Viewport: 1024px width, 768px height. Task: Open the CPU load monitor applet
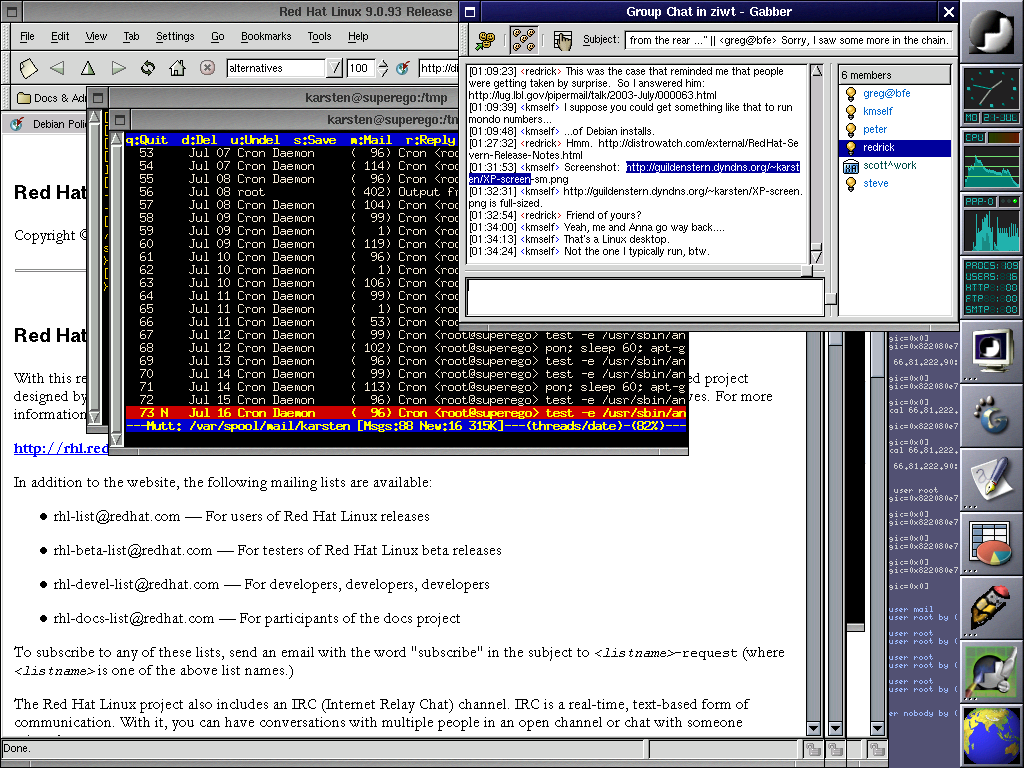click(991, 160)
